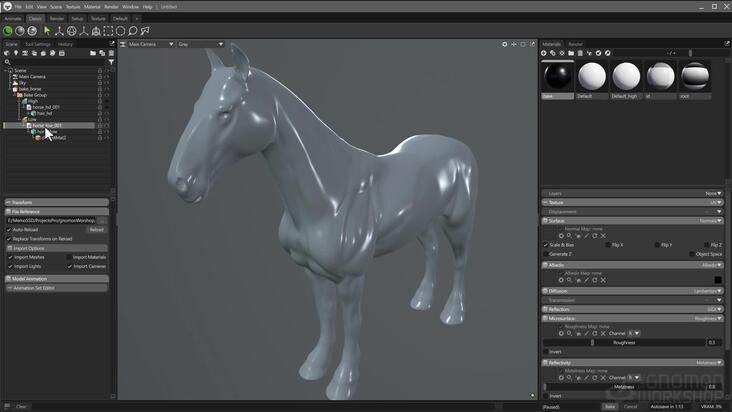Clear the Metalness Map with X icon
The image size is (732, 412).
tap(603, 377)
